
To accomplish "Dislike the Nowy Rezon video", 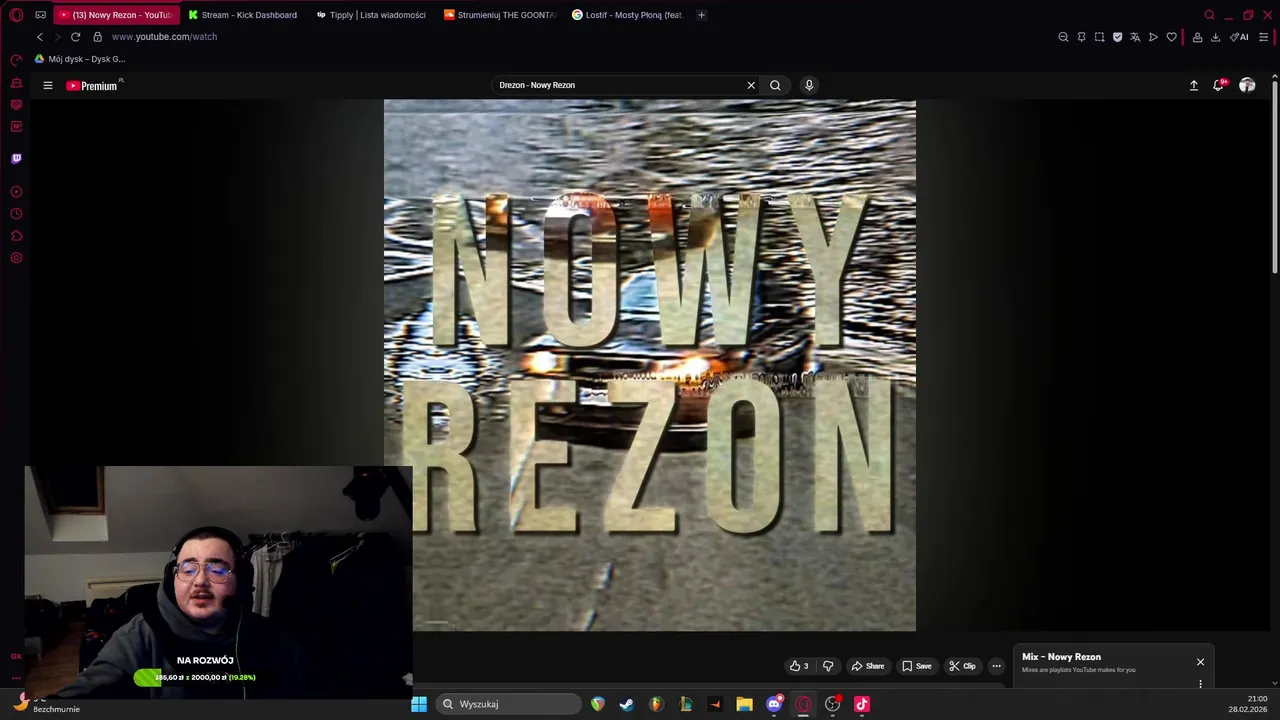I will (828, 666).
